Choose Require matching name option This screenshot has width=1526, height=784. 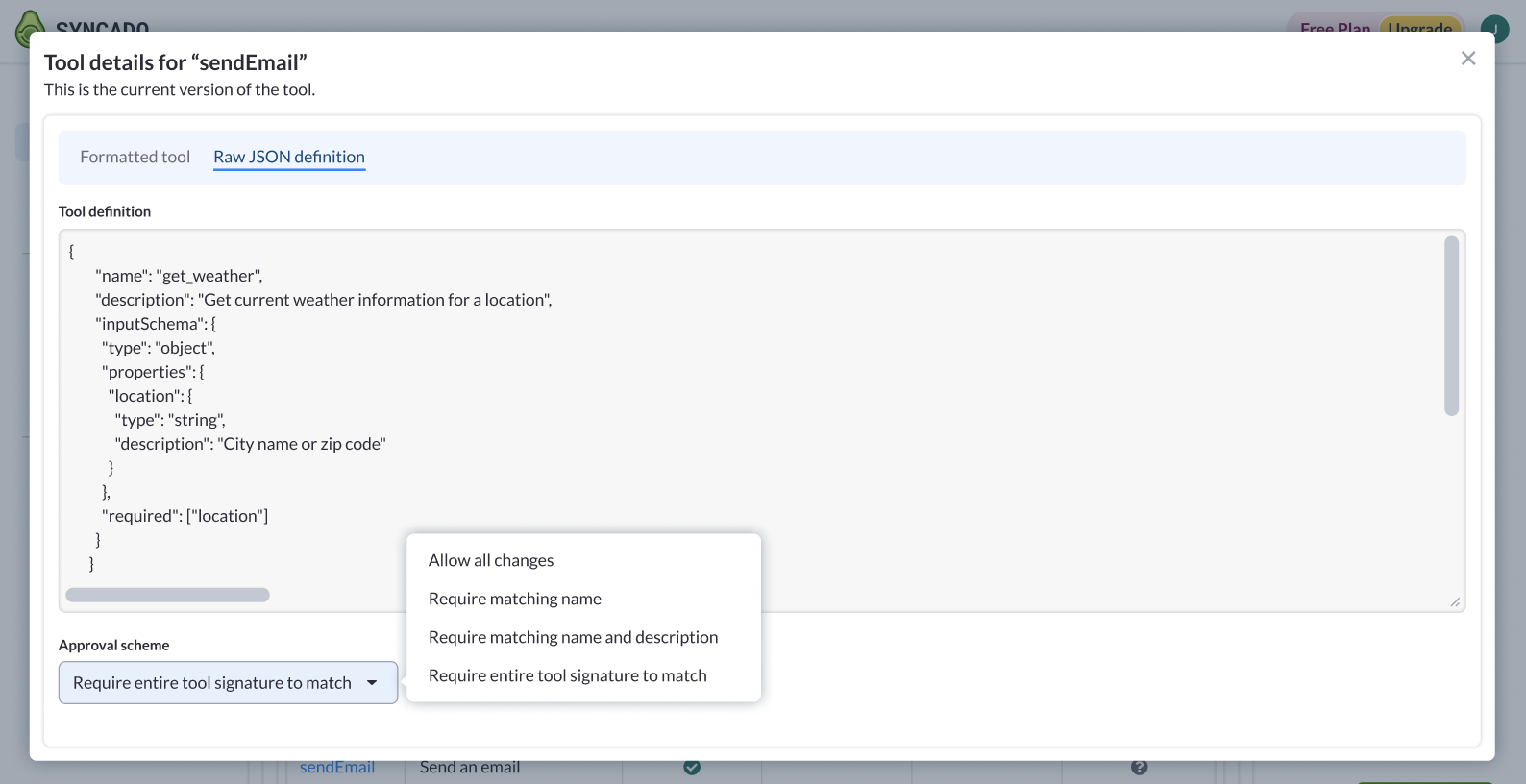[515, 599]
